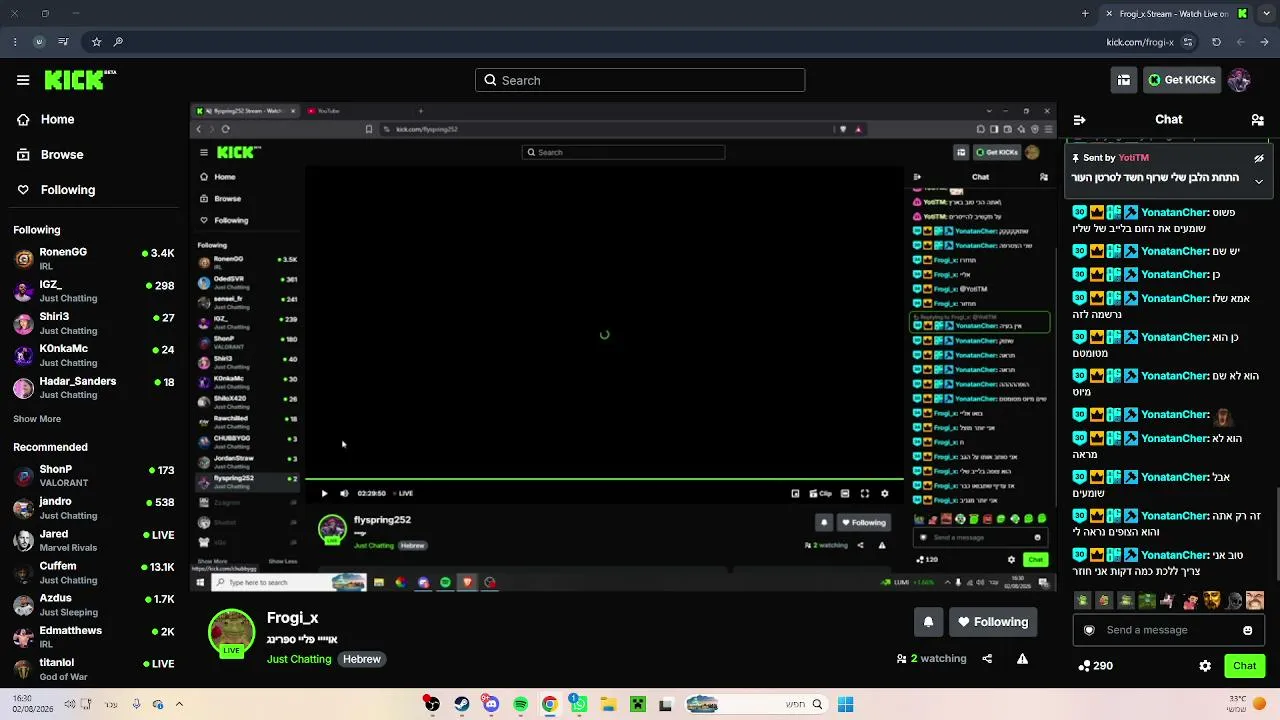Screen dimensions: 1280x720
Task: Expand followed channels with Show More
Action: pyautogui.click(x=37, y=419)
